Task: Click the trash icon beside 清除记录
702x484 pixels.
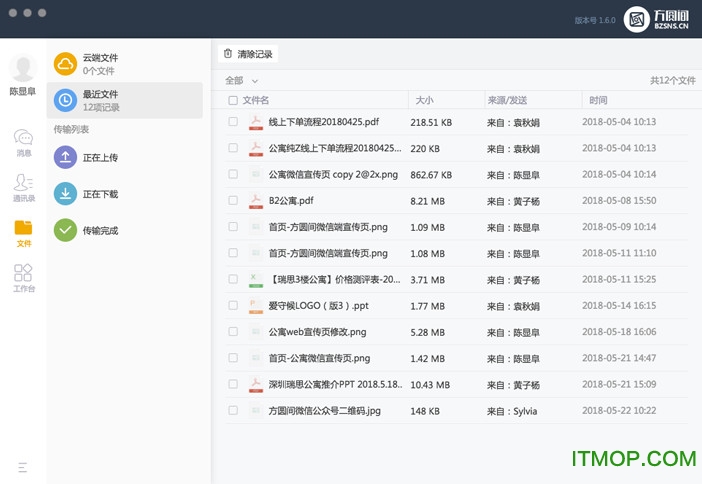Action: (x=228, y=54)
